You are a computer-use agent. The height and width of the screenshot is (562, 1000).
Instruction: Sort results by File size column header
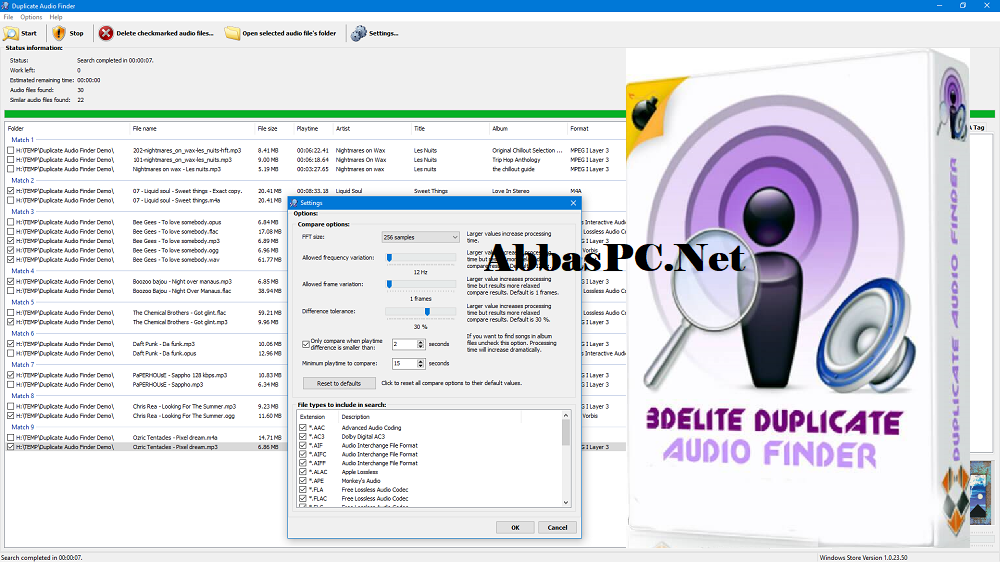[267, 128]
